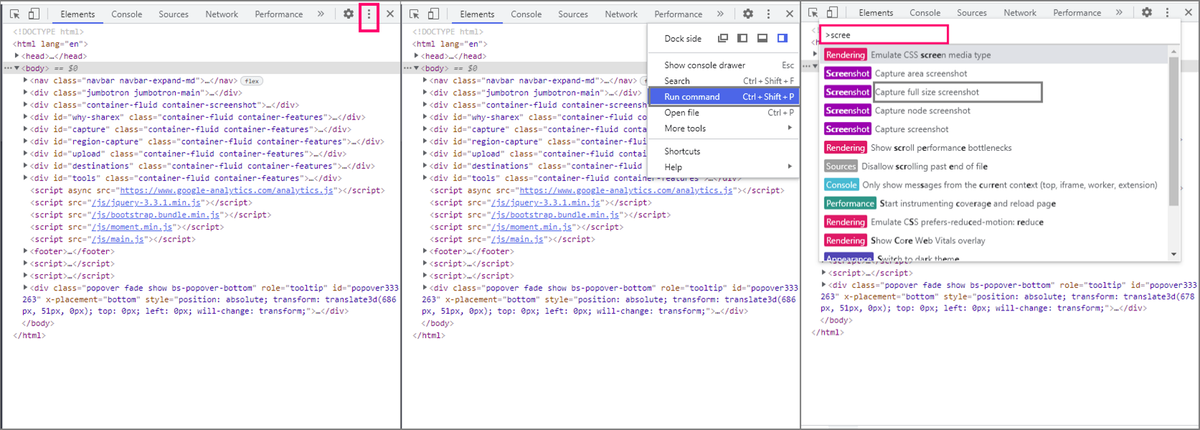1200x430 pixels.
Task: Show more tabs chevron in right panel
Action: tap(1119, 13)
